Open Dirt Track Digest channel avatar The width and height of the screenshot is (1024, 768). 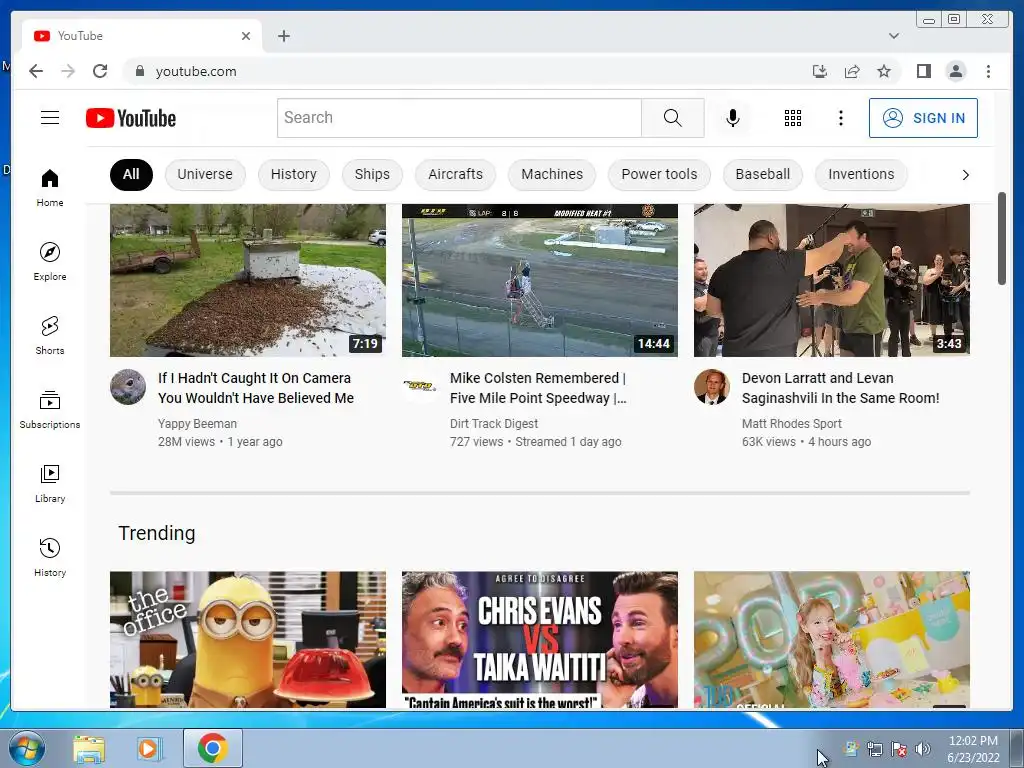pos(420,387)
